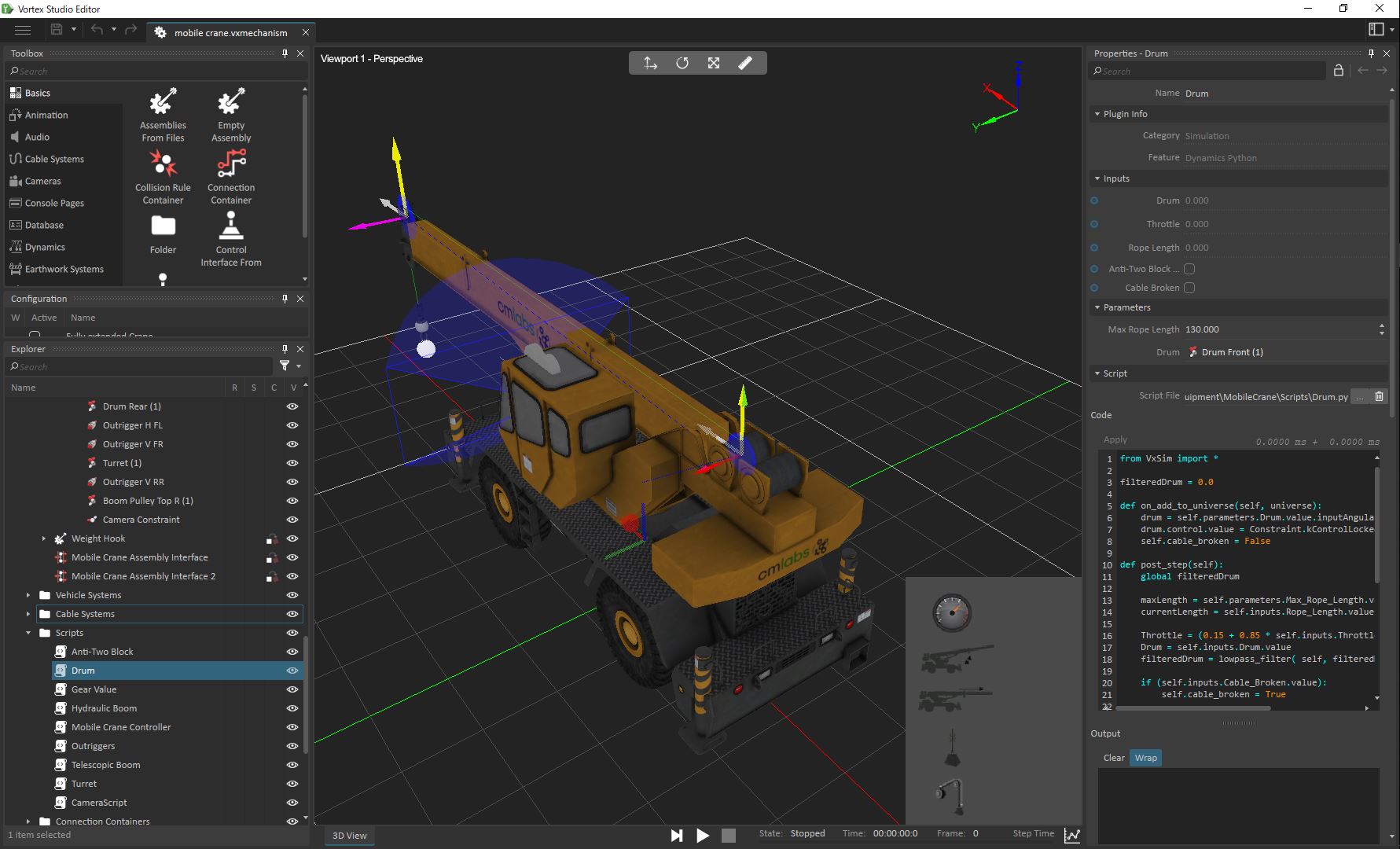Screen dimensions: 1400x849
Task: Toggle the Wrap button in Output
Action: point(1146,758)
